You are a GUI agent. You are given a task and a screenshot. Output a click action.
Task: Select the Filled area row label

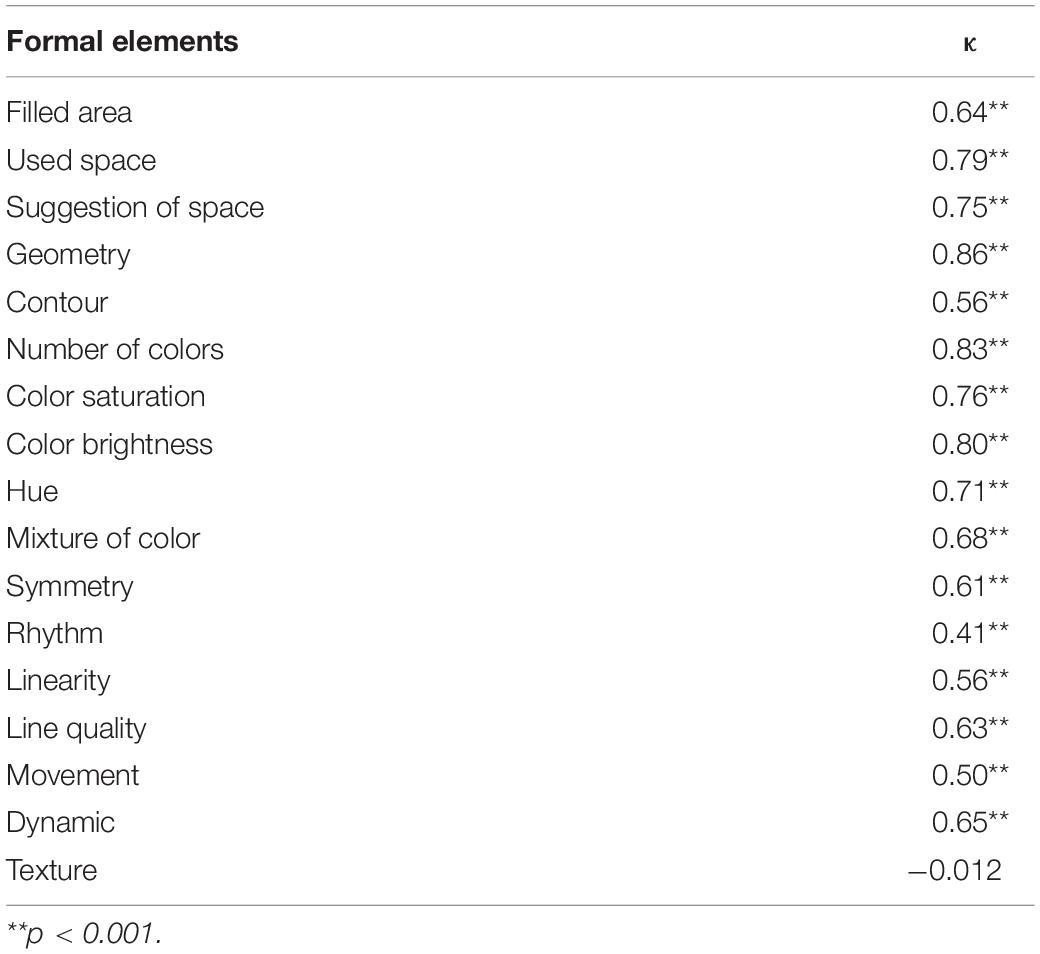tap(69, 112)
